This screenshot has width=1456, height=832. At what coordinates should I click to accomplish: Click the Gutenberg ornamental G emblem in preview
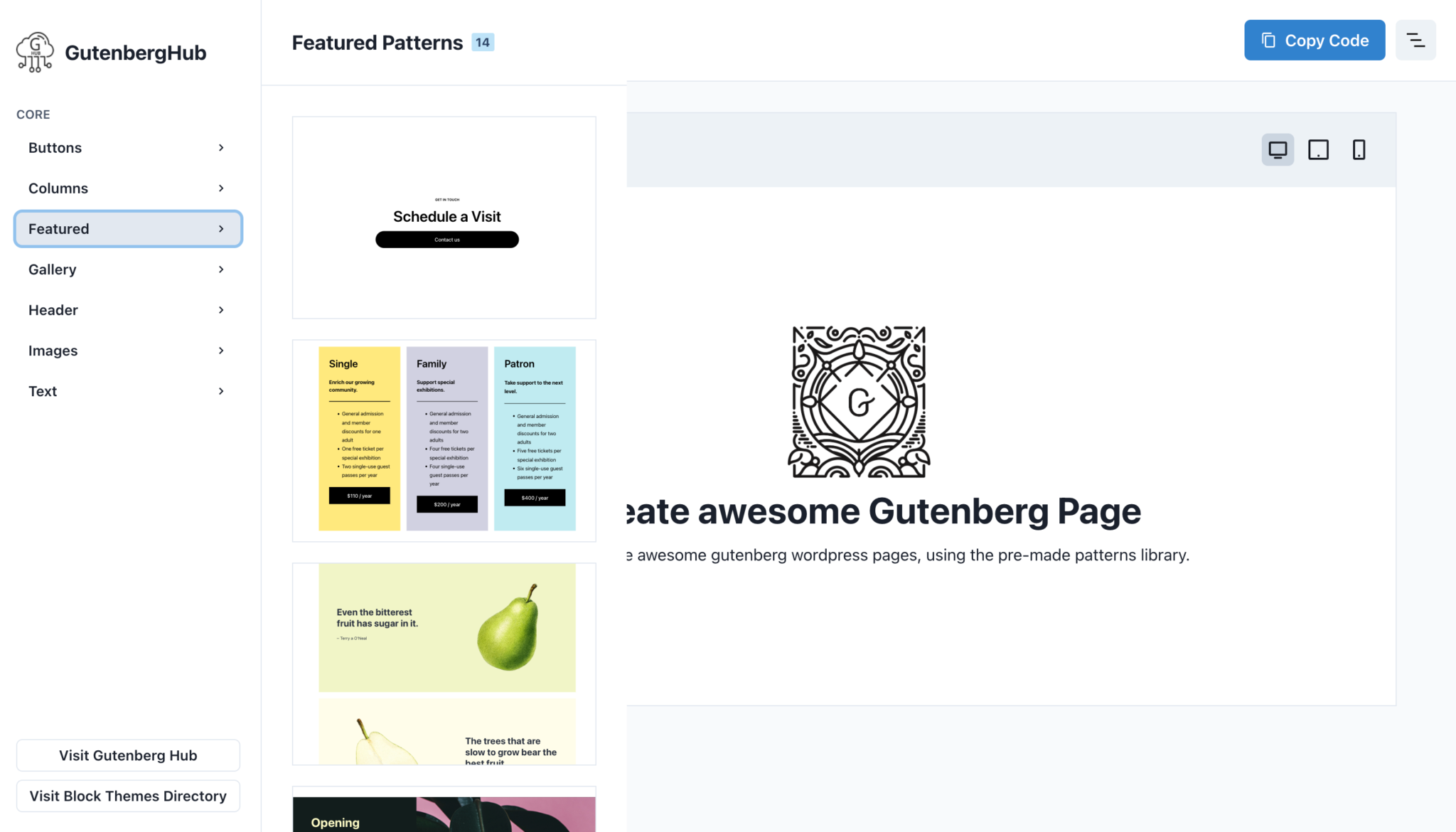click(x=859, y=402)
